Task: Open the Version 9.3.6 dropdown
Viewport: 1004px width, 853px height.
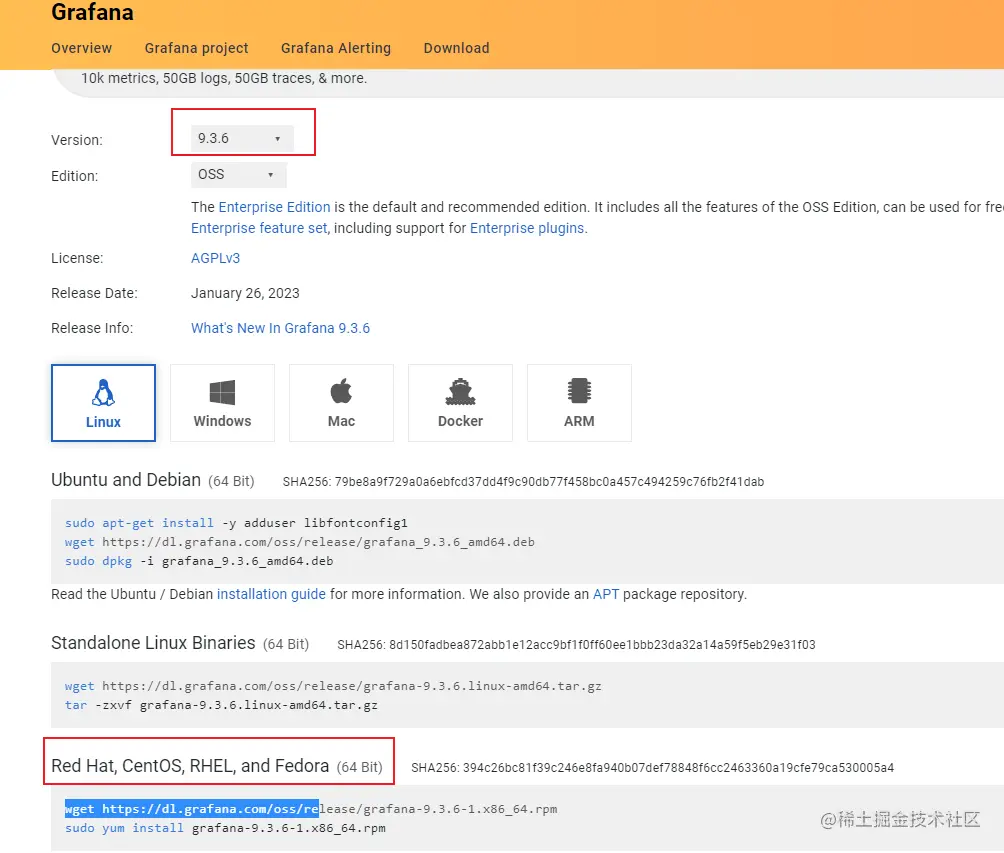Action: (242, 138)
